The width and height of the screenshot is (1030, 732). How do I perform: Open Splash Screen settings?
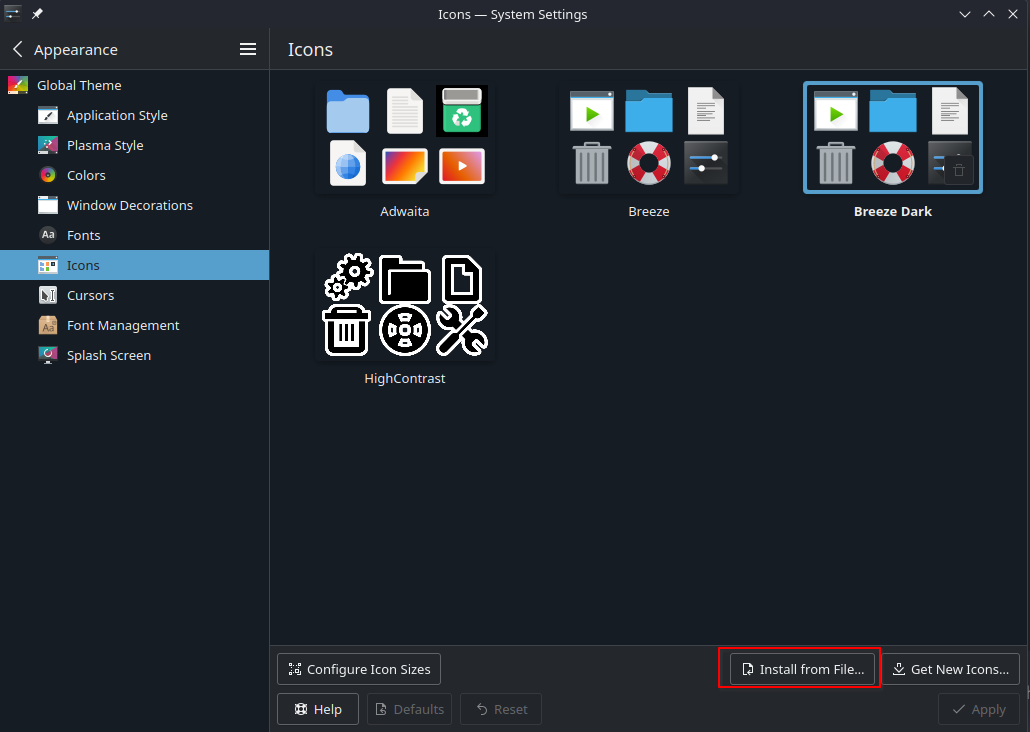coord(135,355)
